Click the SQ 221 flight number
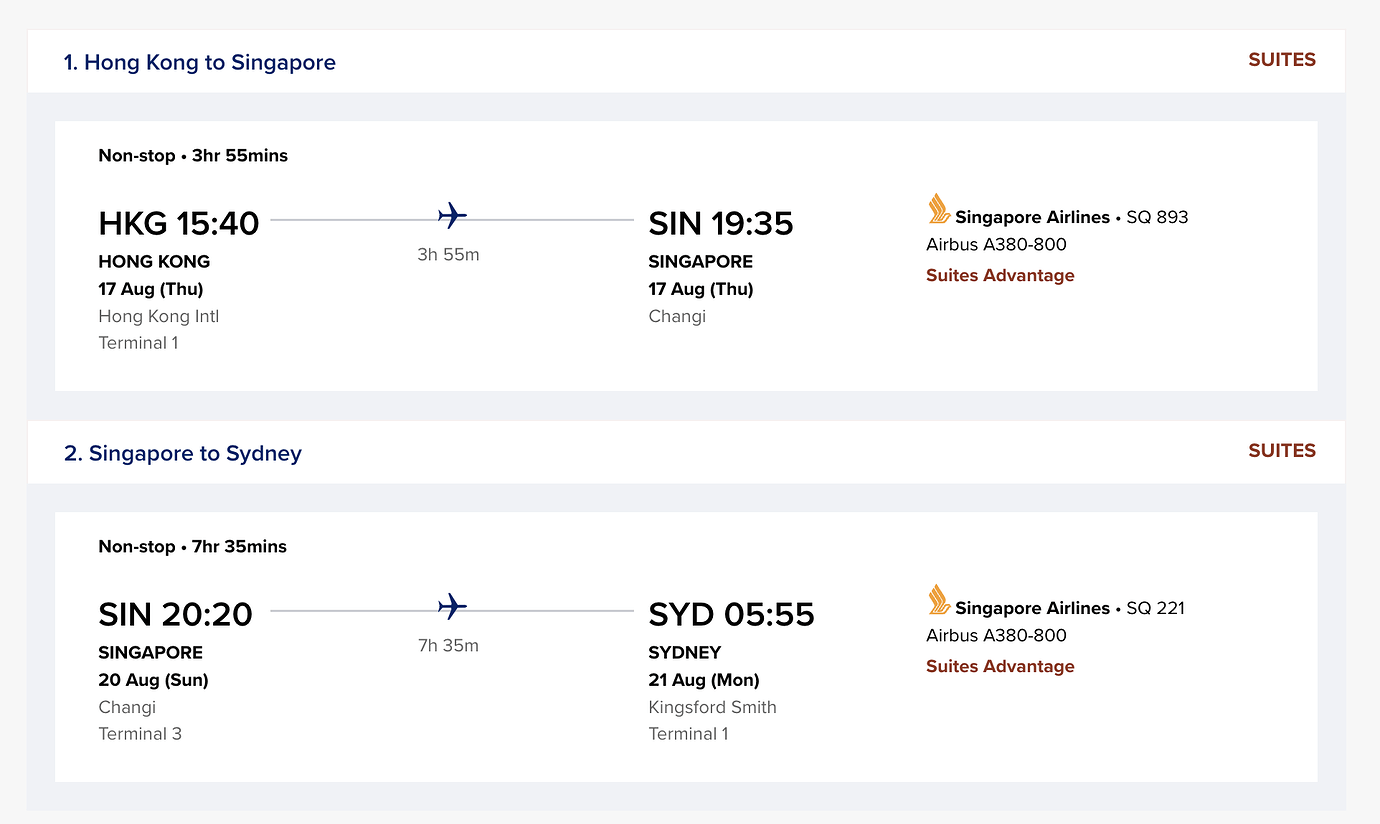 click(x=1155, y=609)
